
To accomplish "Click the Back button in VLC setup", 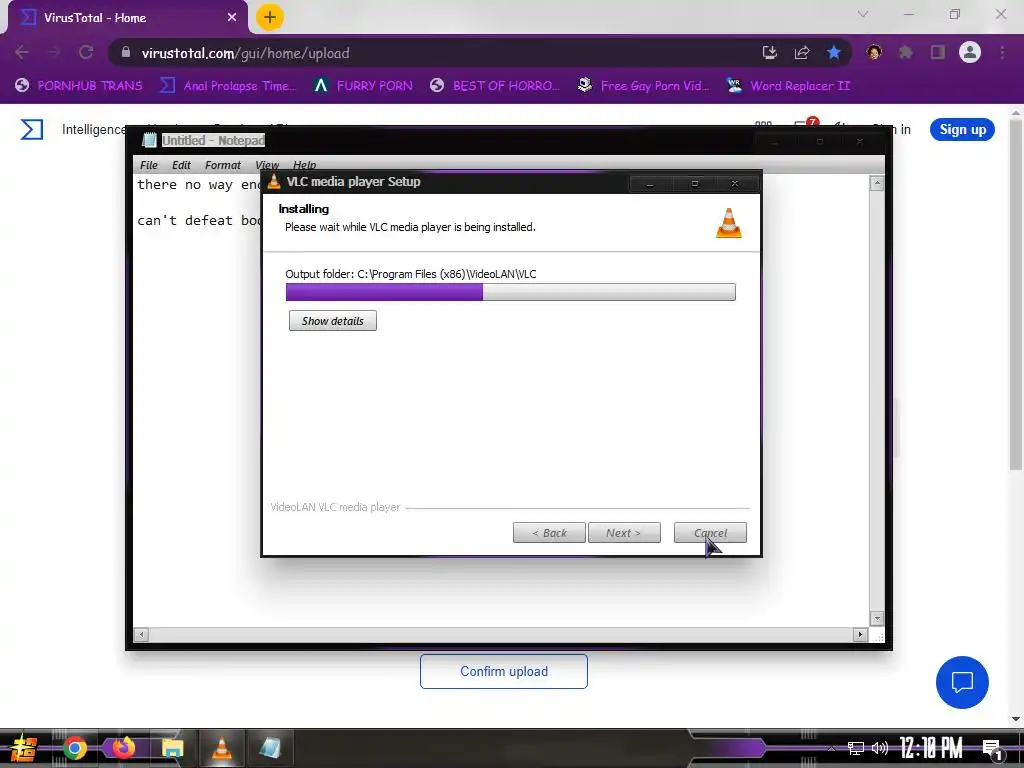I will click(x=549, y=533).
